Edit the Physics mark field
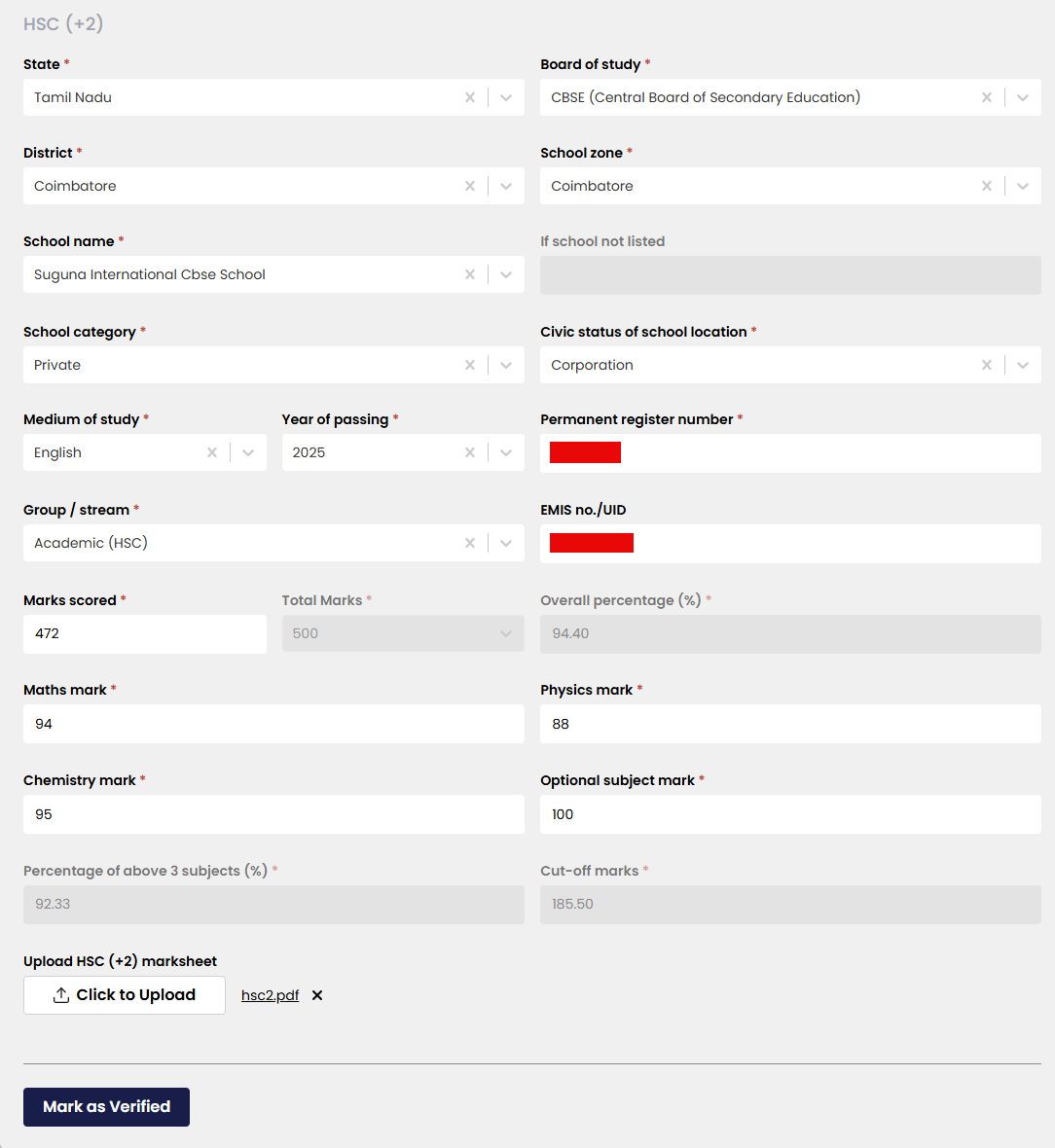 pos(790,724)
